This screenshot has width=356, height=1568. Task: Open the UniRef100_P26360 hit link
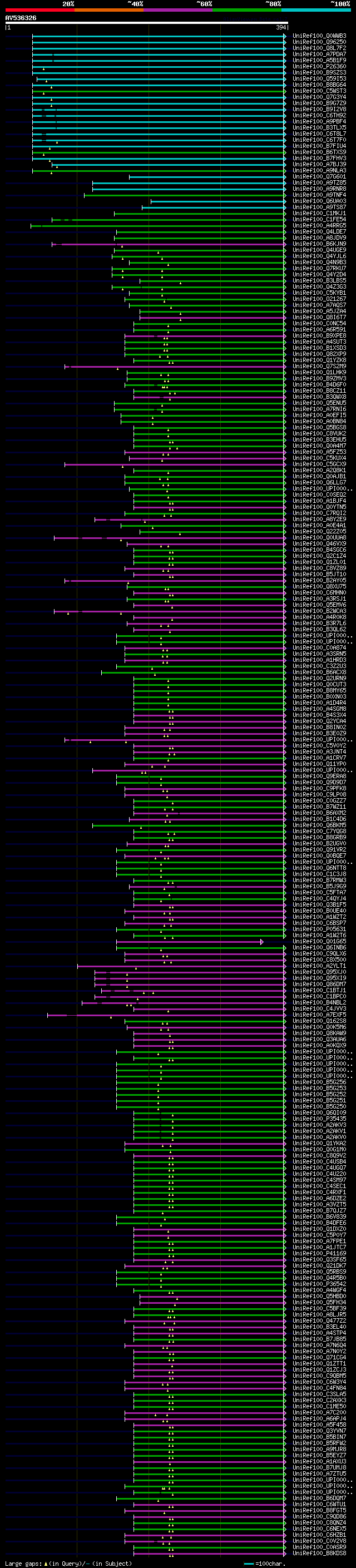coord(319,66)
